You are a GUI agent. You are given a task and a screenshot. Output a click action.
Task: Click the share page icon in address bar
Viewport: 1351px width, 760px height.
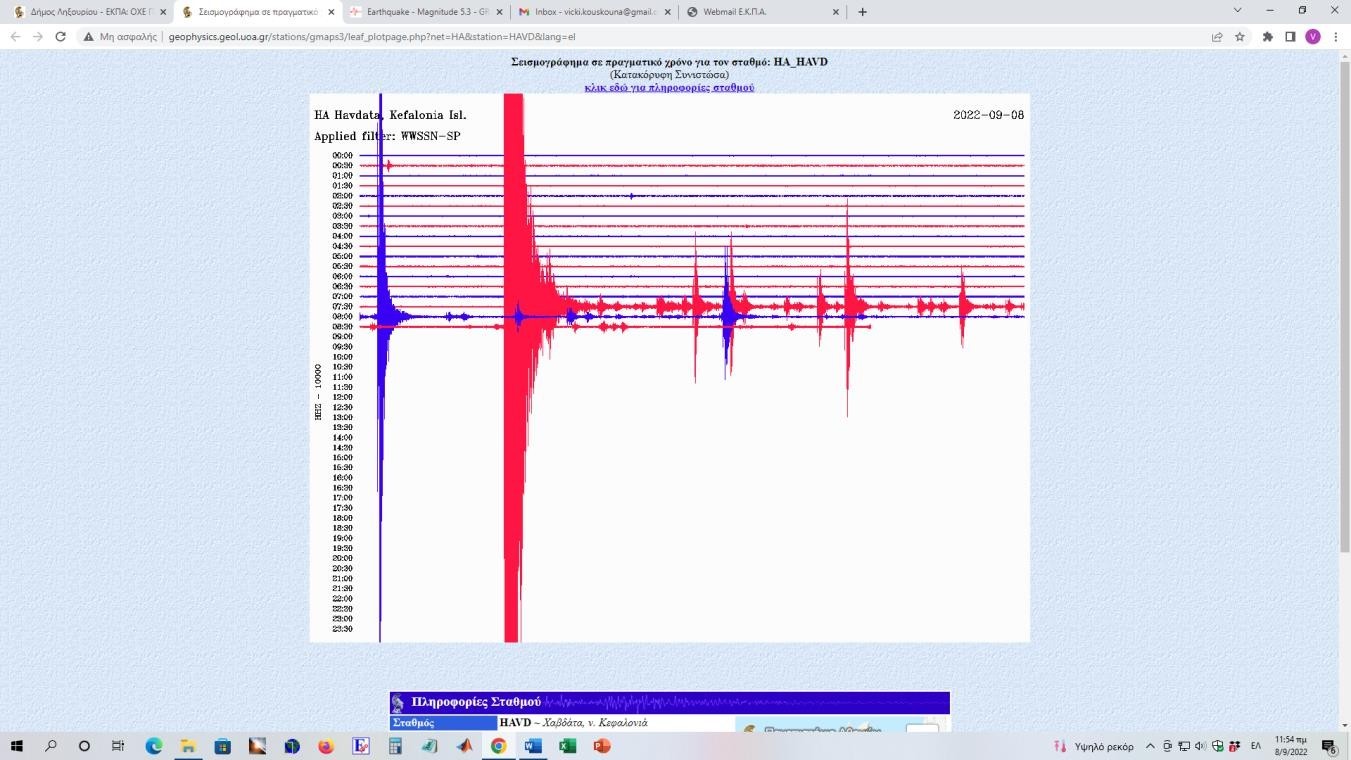click(x=1217, y=37)
